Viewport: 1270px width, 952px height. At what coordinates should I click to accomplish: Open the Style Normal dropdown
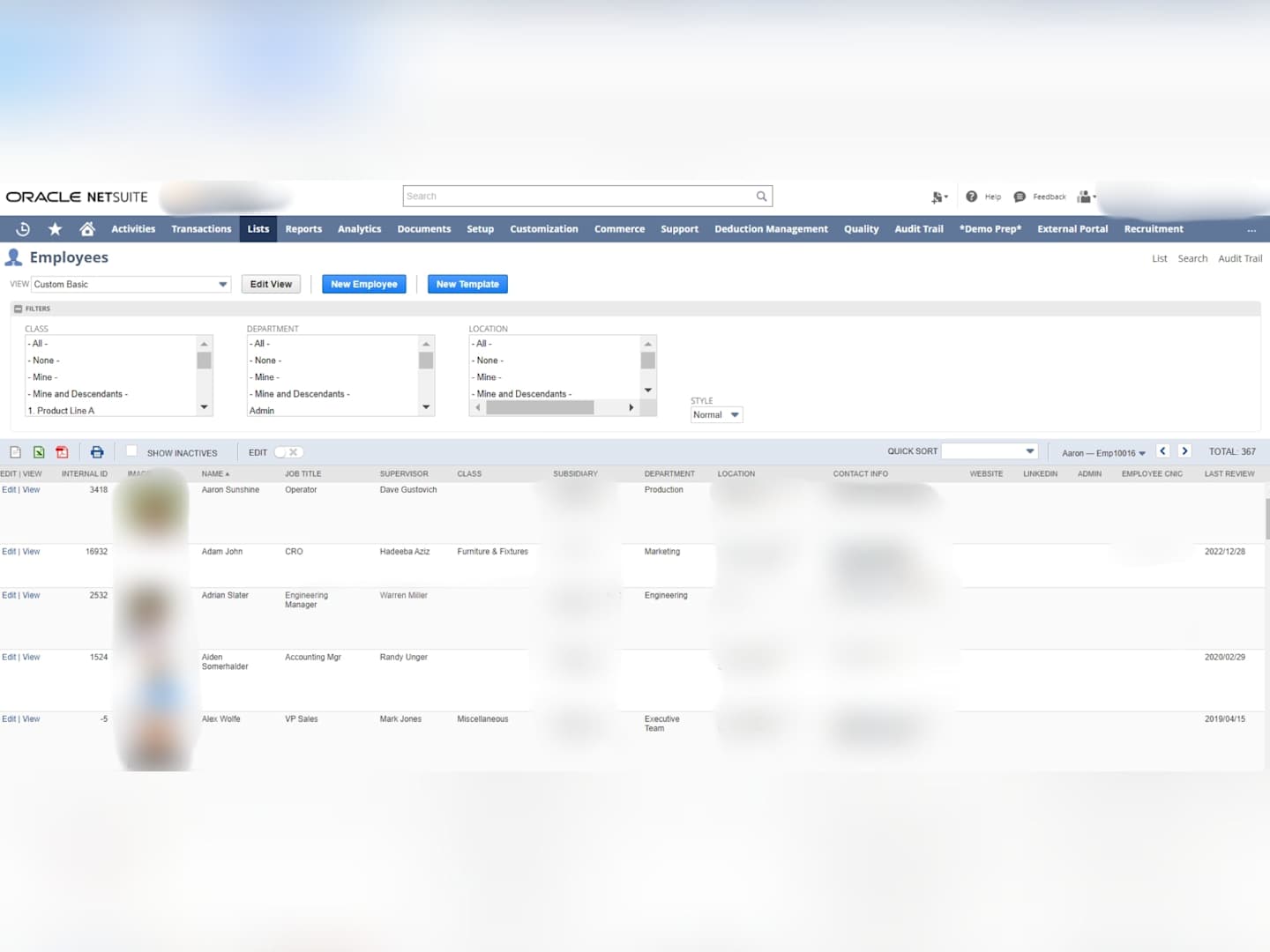tap(716, 415)
